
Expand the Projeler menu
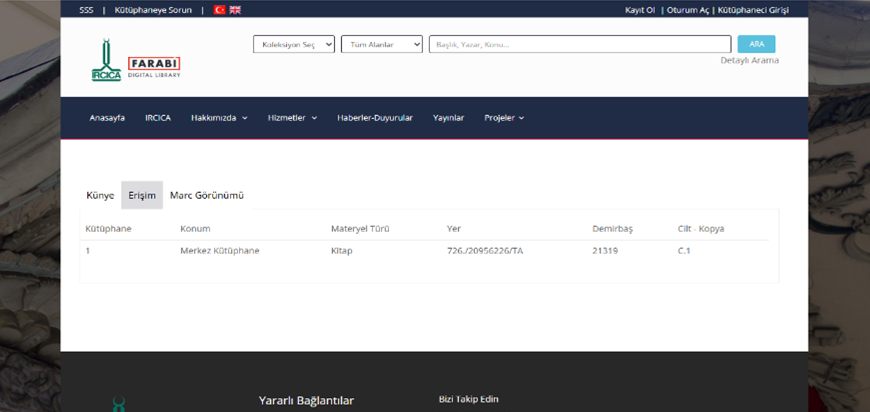(504, 118)
